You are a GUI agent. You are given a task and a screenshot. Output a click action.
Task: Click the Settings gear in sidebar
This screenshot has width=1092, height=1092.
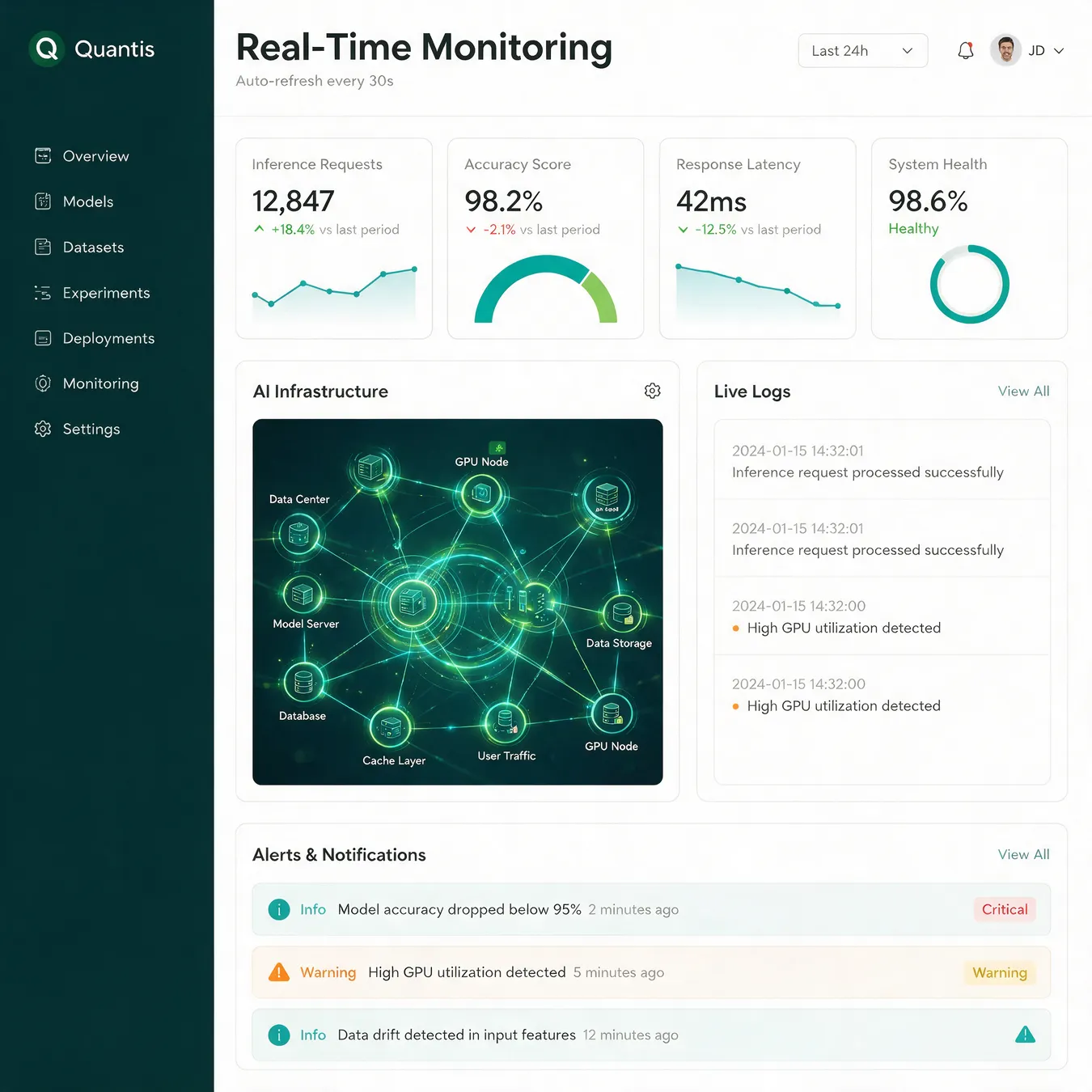(x=43, y=429)
